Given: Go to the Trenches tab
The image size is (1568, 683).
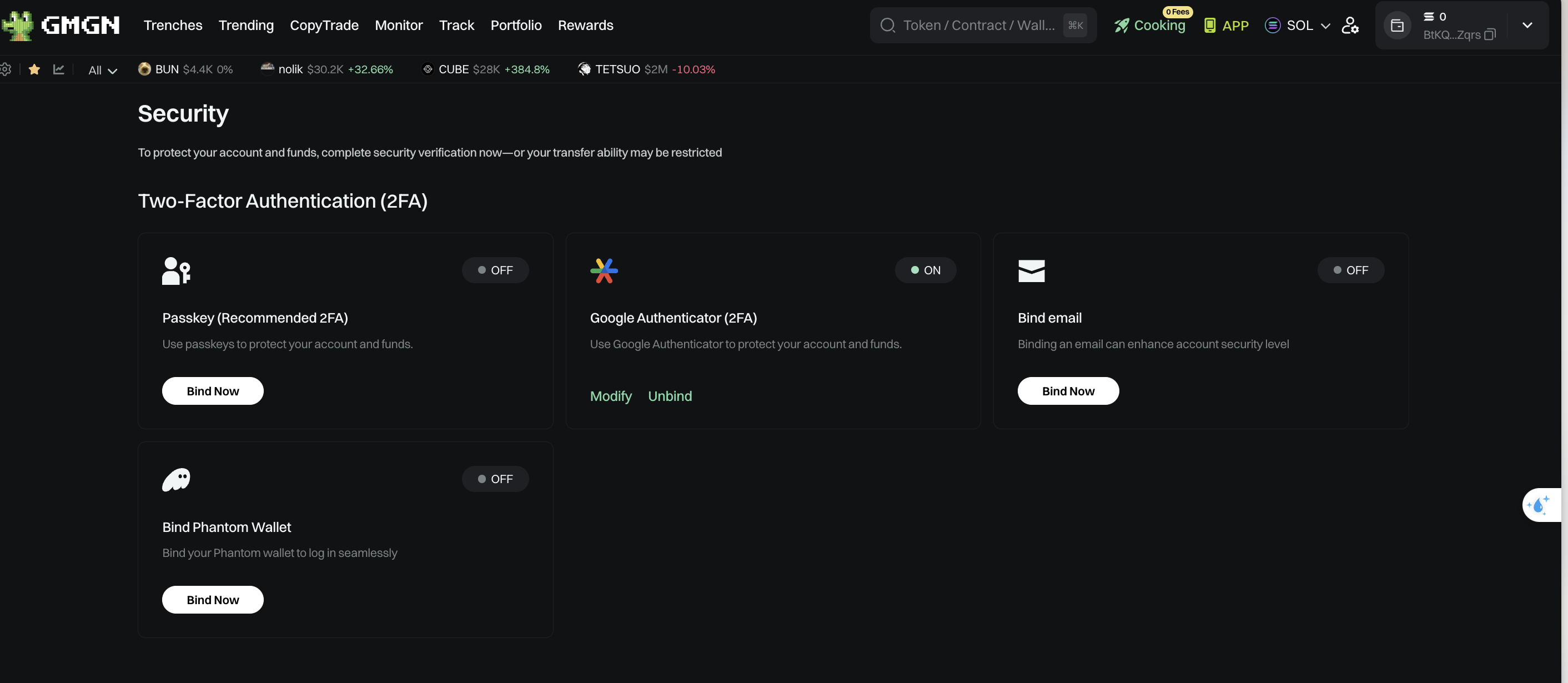Looking at the screenshot, I should point(173,25).
